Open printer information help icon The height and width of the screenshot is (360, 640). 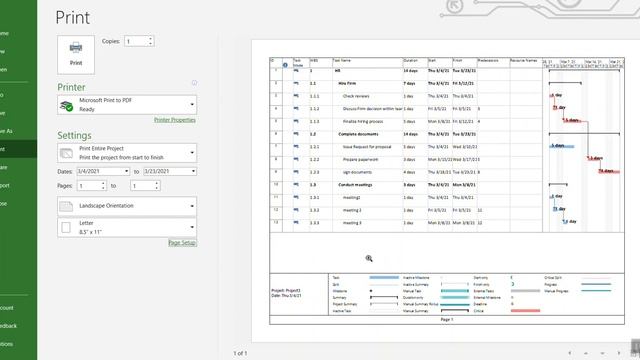coord(194,83)
